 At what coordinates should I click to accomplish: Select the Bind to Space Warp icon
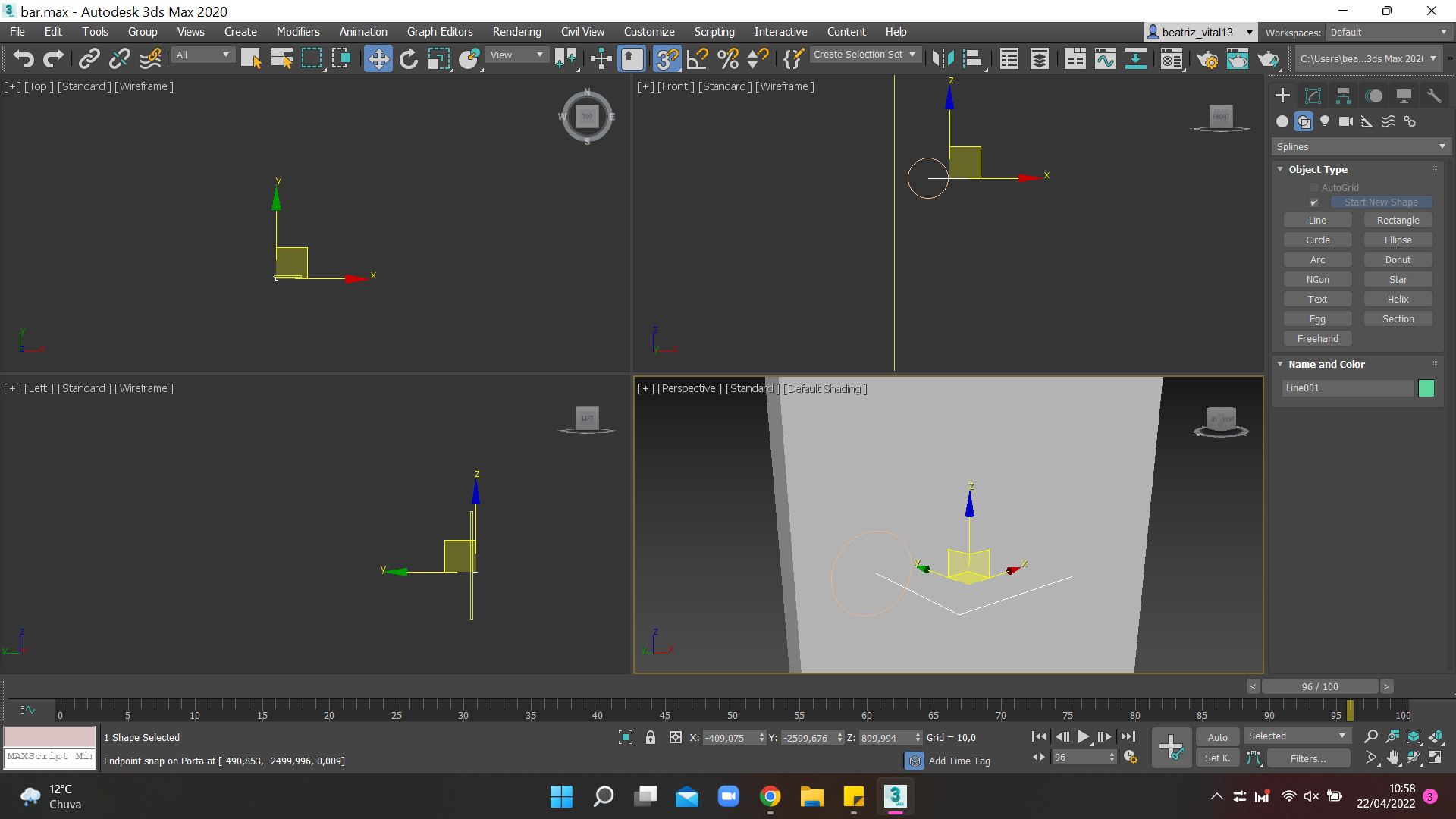click(150, 58)
